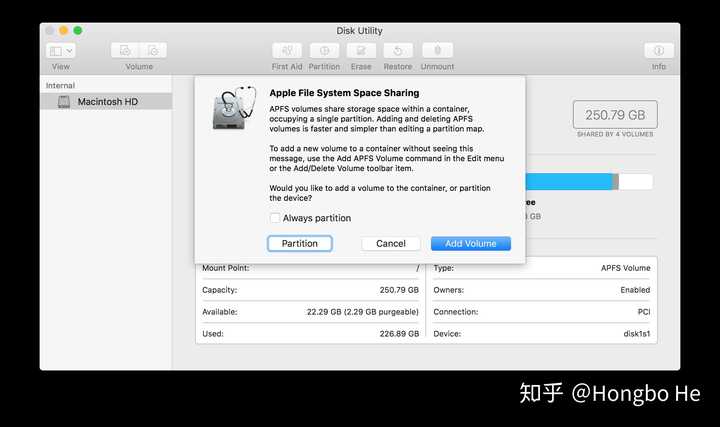Click the Connection value PCI
The height and width of the screenshot is (427, 720).
pos(644,312)
